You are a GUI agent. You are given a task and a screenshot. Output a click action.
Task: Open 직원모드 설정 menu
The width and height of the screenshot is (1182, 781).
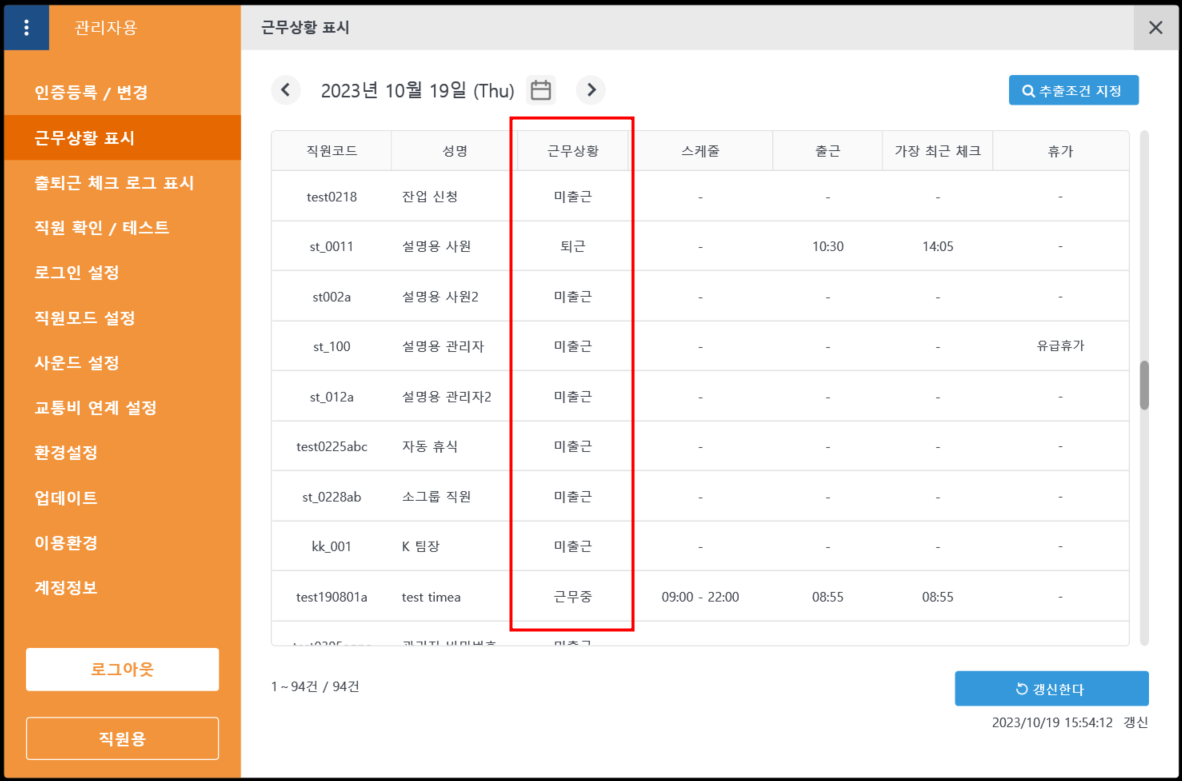pyautogui.click(x=85, y=318)
